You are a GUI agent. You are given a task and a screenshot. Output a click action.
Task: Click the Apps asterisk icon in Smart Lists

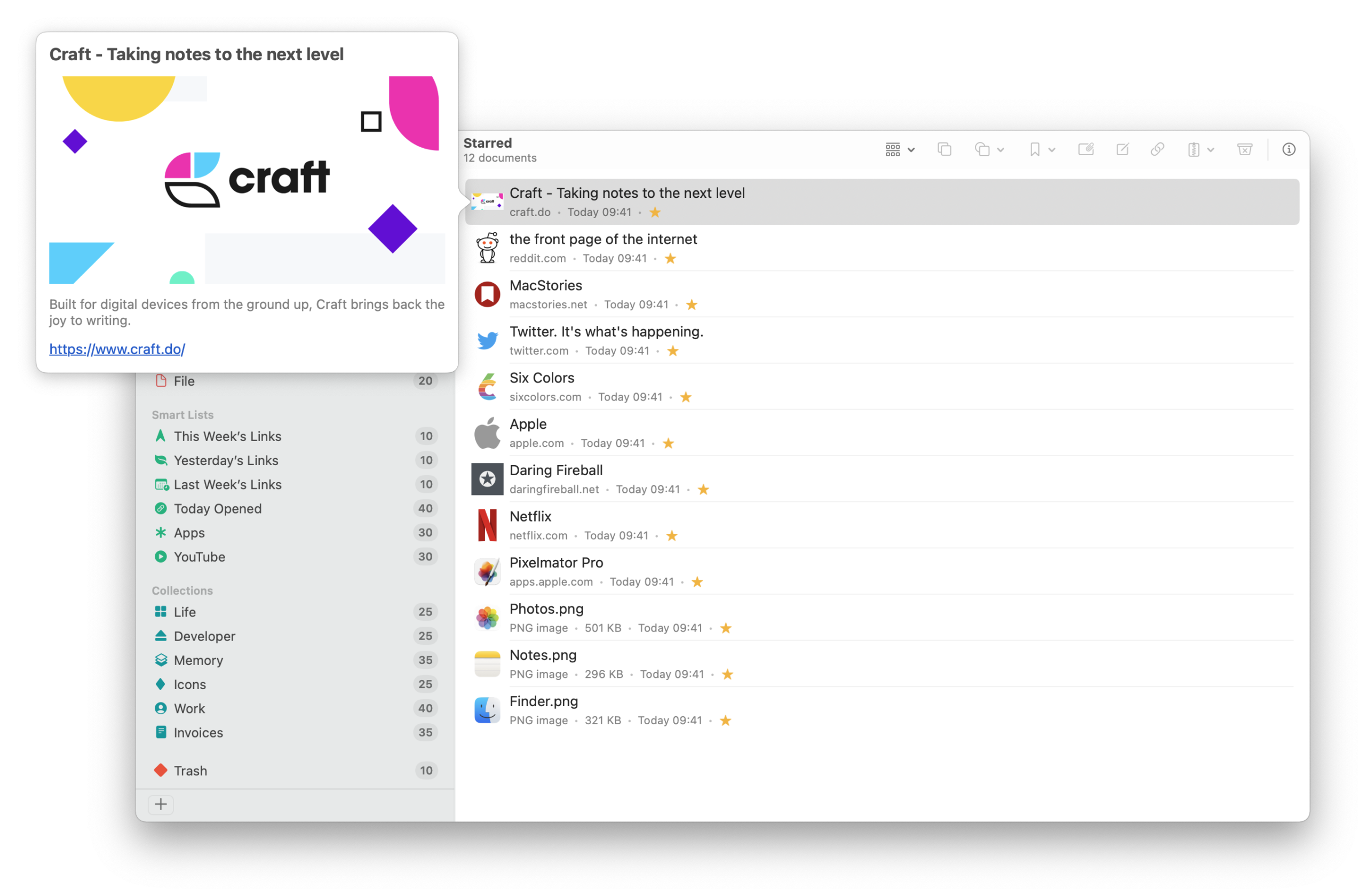(161, 533)
